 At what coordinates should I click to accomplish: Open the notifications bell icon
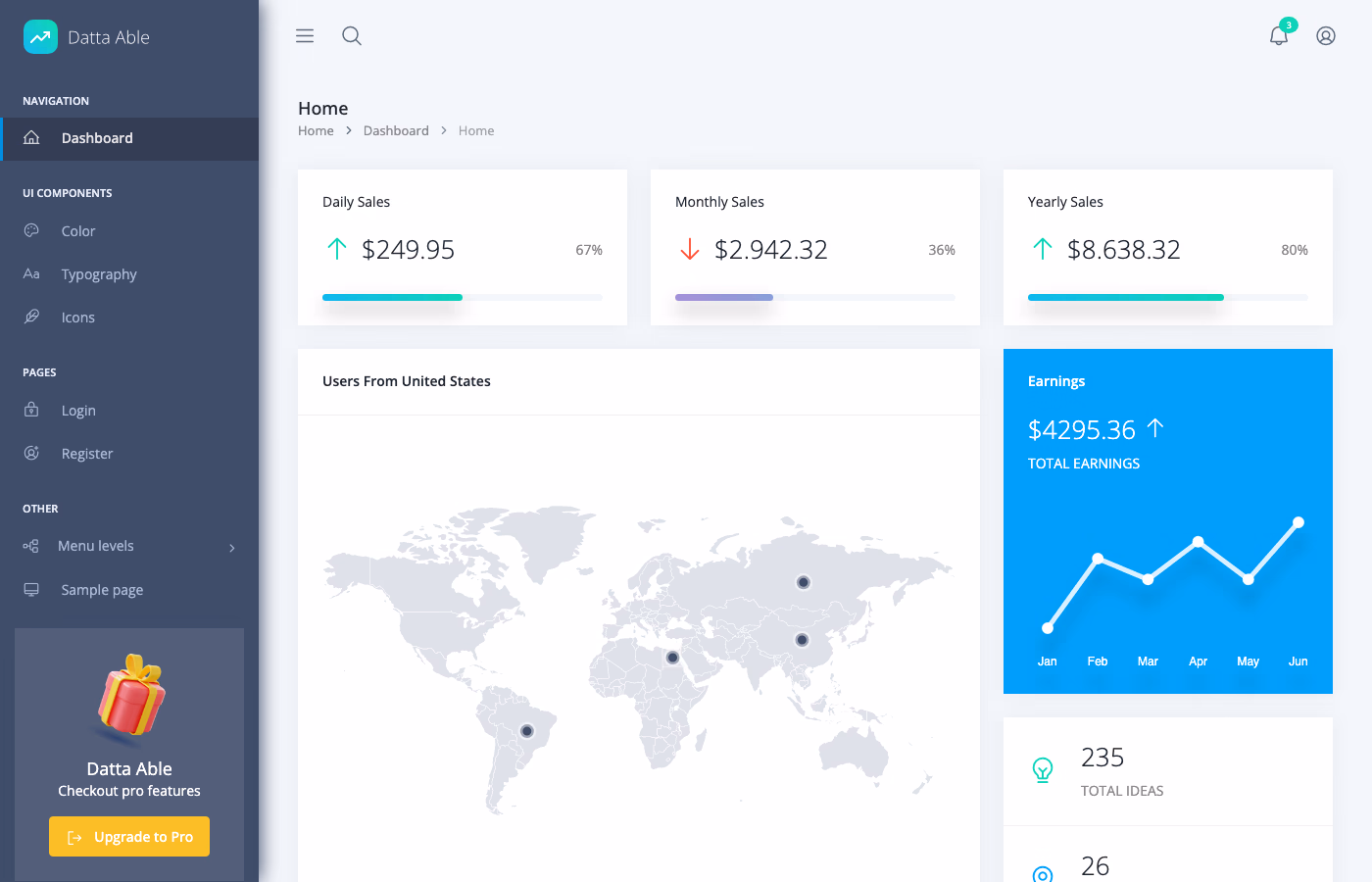pyautogui.click(x=1279, y=36)
